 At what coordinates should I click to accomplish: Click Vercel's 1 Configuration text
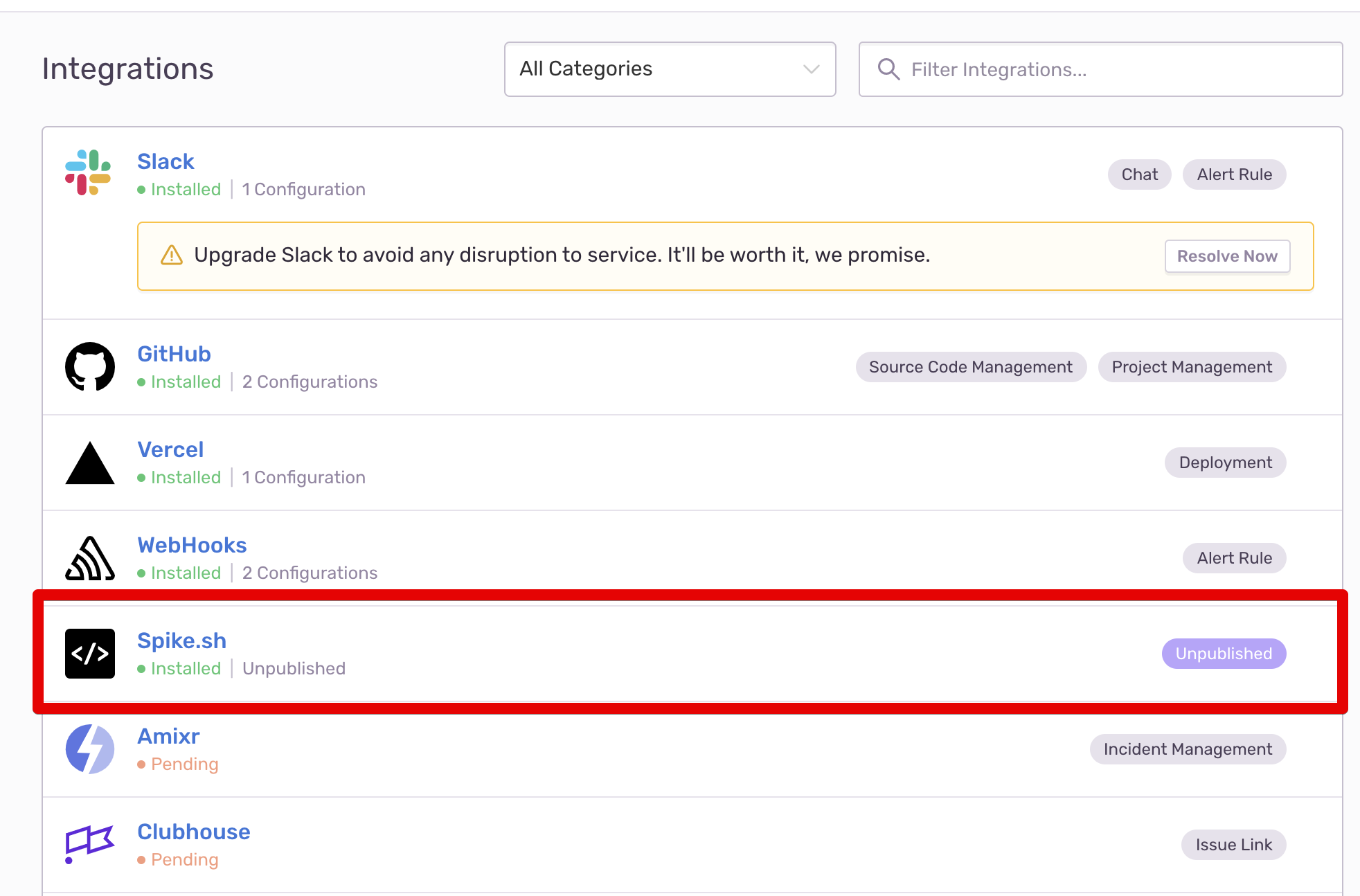pos(303,477)
